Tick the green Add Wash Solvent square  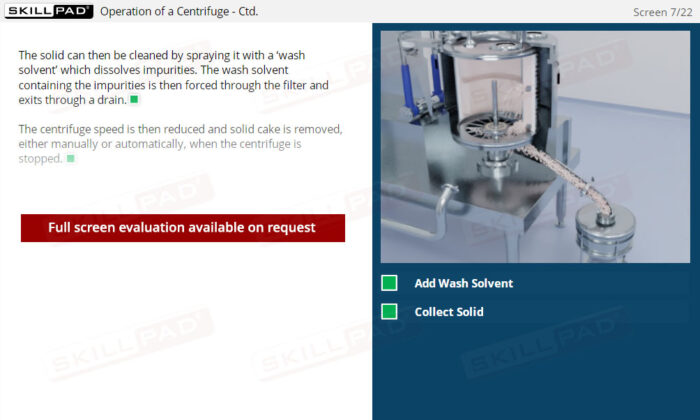click(x=389, y=283)
